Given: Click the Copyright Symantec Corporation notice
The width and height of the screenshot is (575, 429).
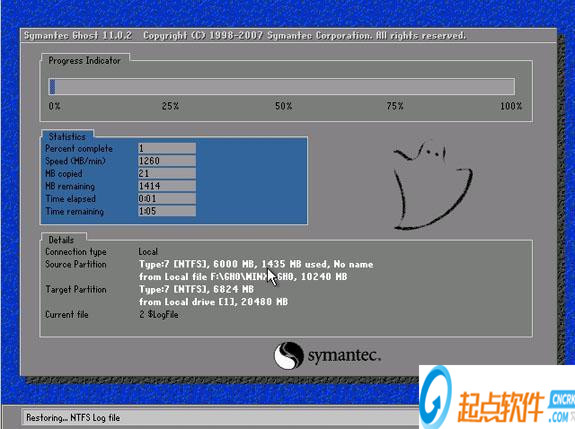Looking at the screenshot, I should coord(304,36).
